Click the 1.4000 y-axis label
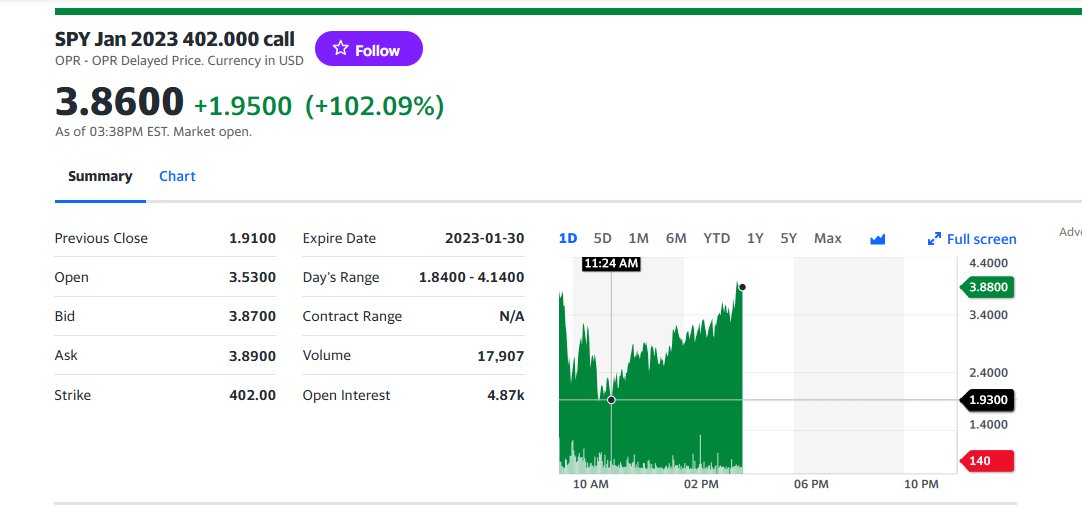 [988, 424]
